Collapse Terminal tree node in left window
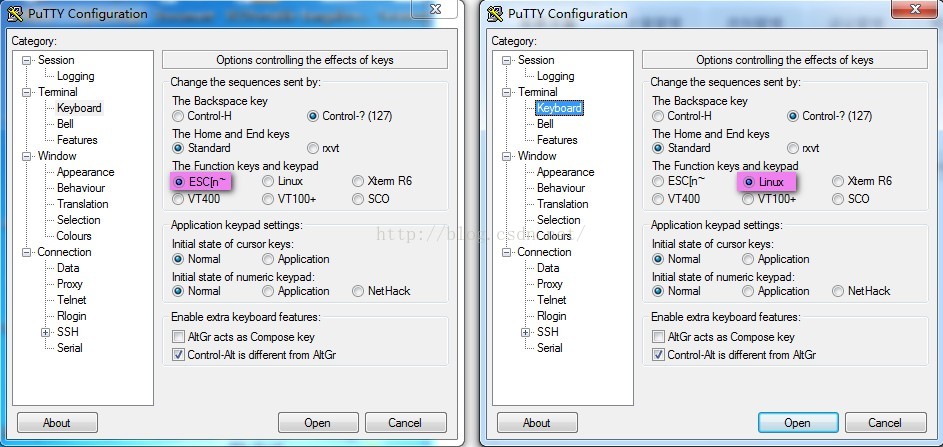 pos(26,92)
